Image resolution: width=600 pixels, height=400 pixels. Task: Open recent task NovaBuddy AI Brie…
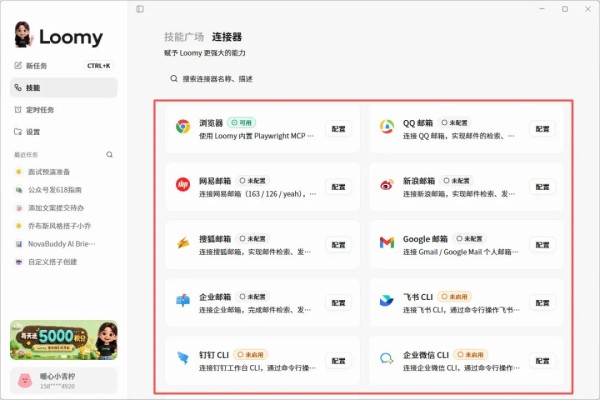pyautogui.click(x=64, y=244)
